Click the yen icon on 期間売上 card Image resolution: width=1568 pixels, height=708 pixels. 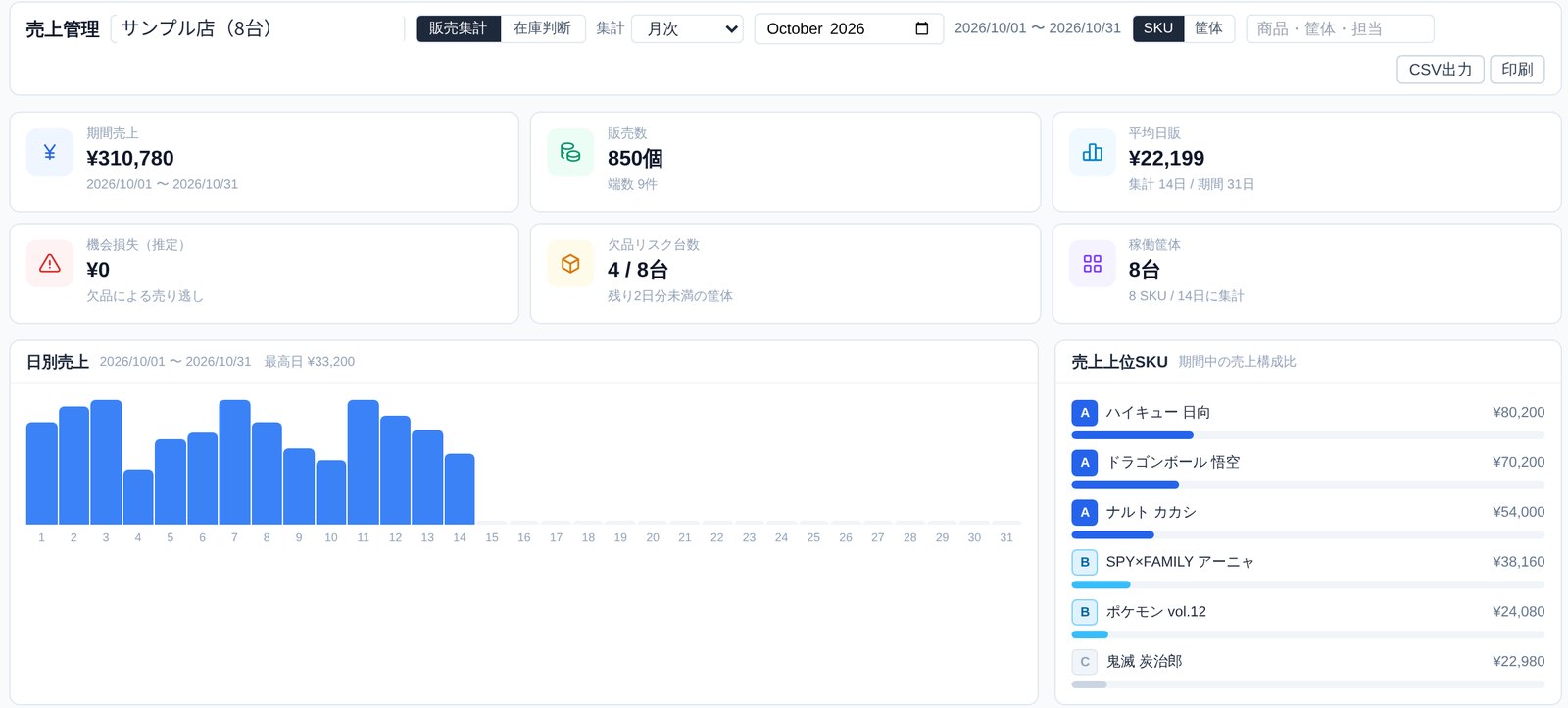50,152
